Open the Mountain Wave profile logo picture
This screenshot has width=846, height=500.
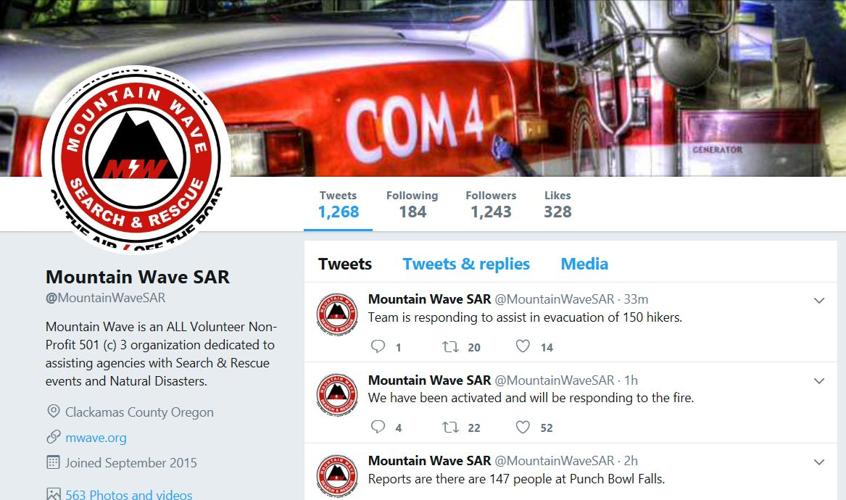[x=136, y=159]
